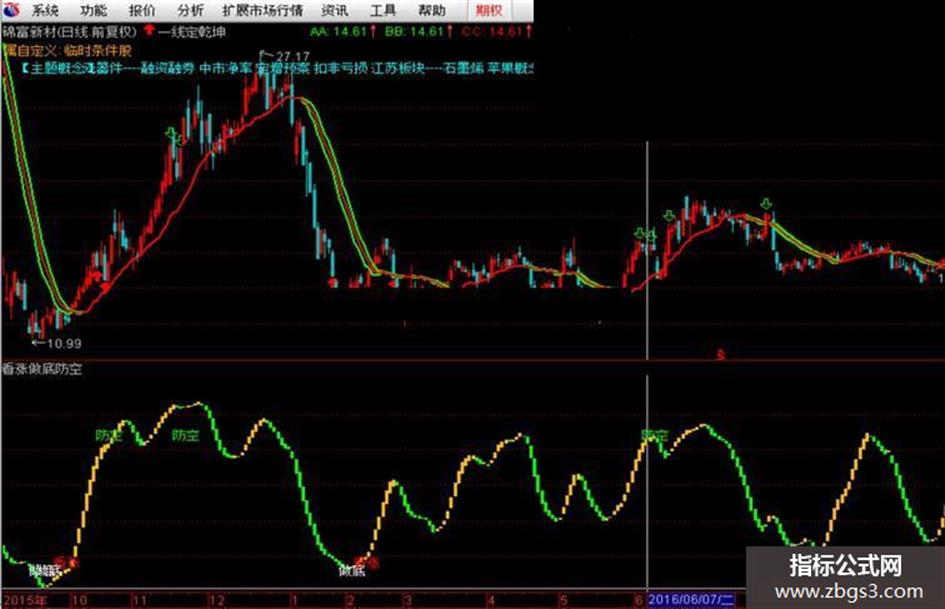This screenshot has height=609, width=945.
Task: Open the 帮助 menu
Action: pyautogui.click(x=432, y=10)
